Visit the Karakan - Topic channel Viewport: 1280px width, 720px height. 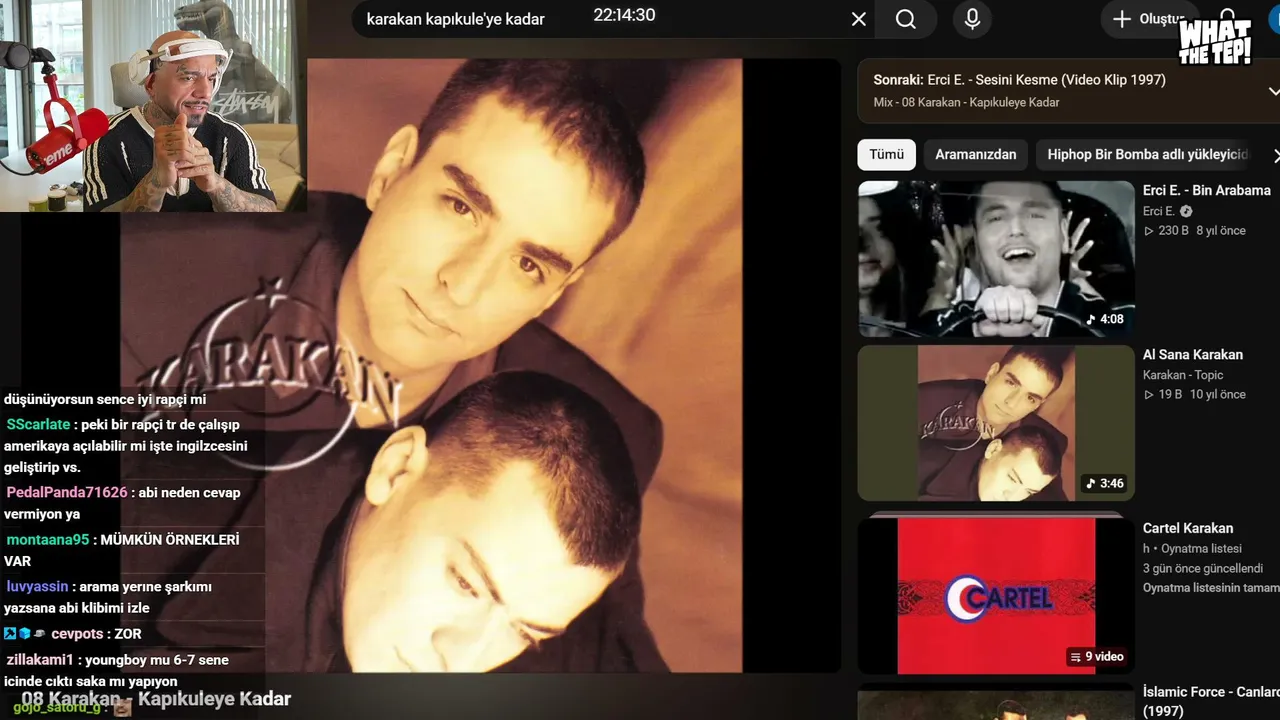(1183, 375)
